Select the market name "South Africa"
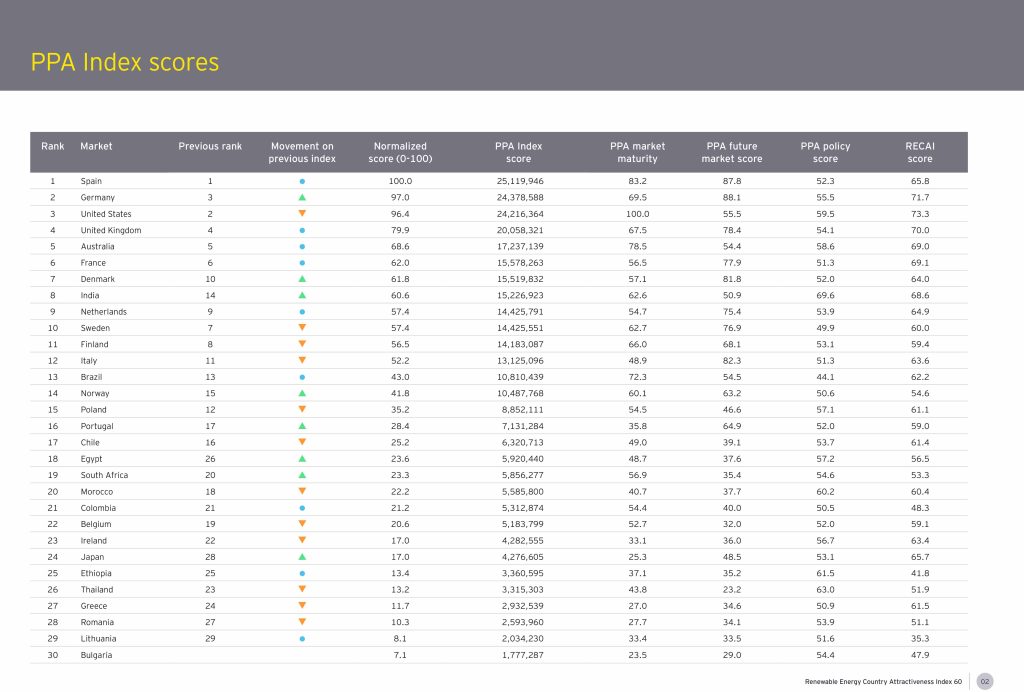The image size is (1024, 692). coord(104,475)
